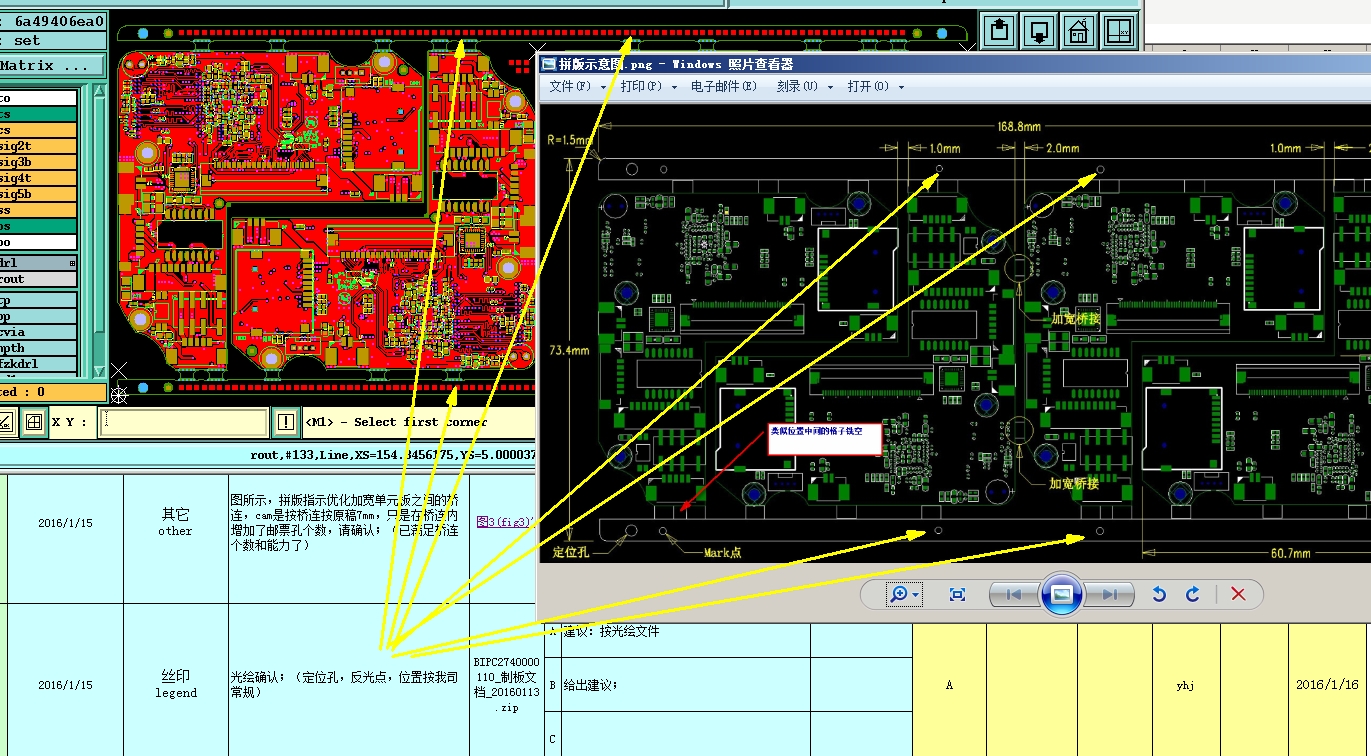Viewport: 1371px width, 756px height.
Task: Click the home view icon in CAM toolbar
Action: [1079, 30]
